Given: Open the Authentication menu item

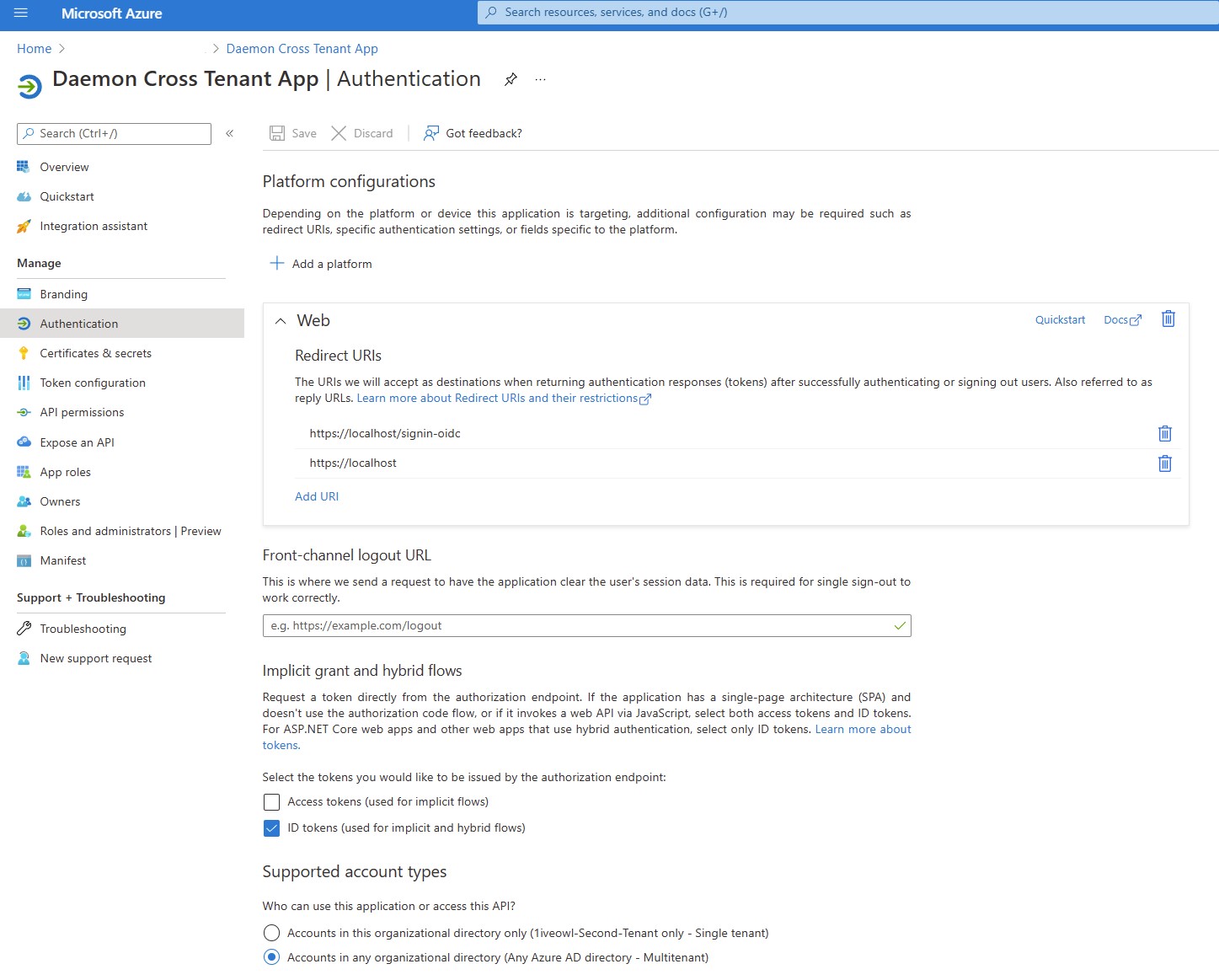Looking at the screenshot, I should (x=122, y=324).
